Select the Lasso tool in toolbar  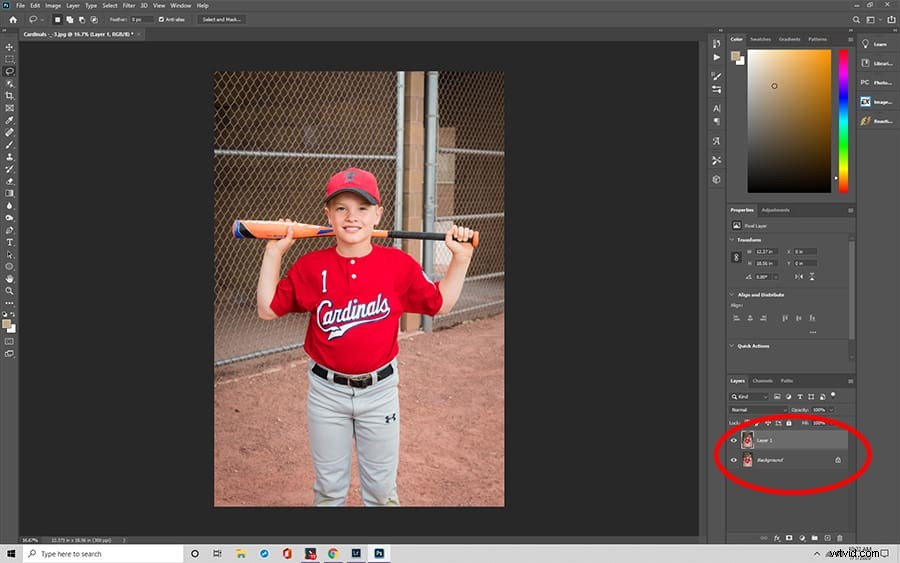9,71
